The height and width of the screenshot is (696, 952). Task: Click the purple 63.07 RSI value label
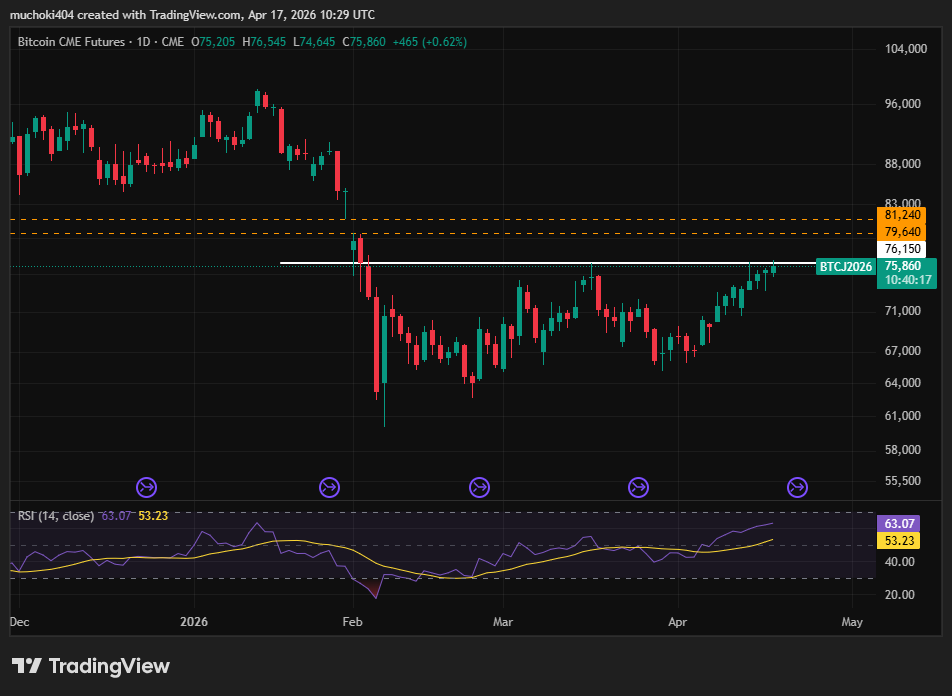903,524
